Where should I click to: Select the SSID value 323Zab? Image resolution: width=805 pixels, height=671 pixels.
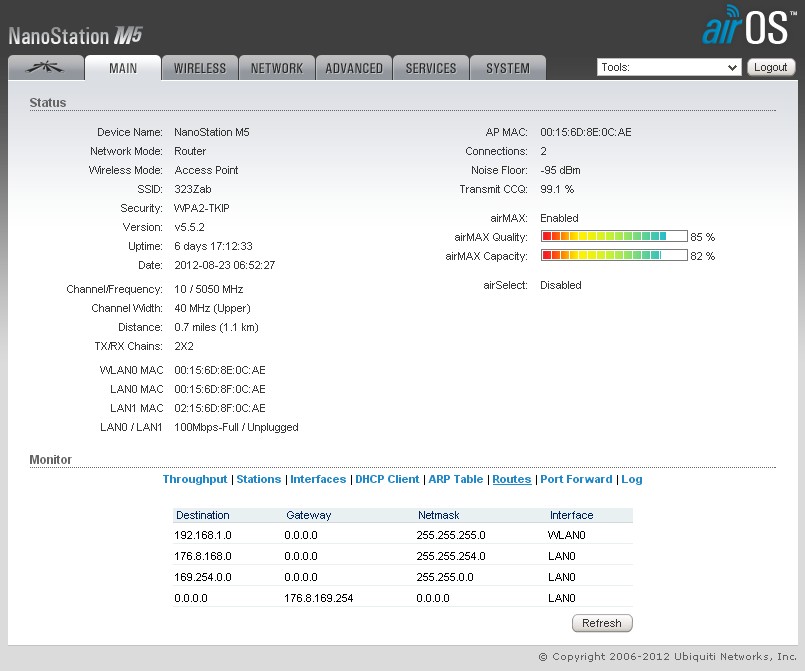193,189
